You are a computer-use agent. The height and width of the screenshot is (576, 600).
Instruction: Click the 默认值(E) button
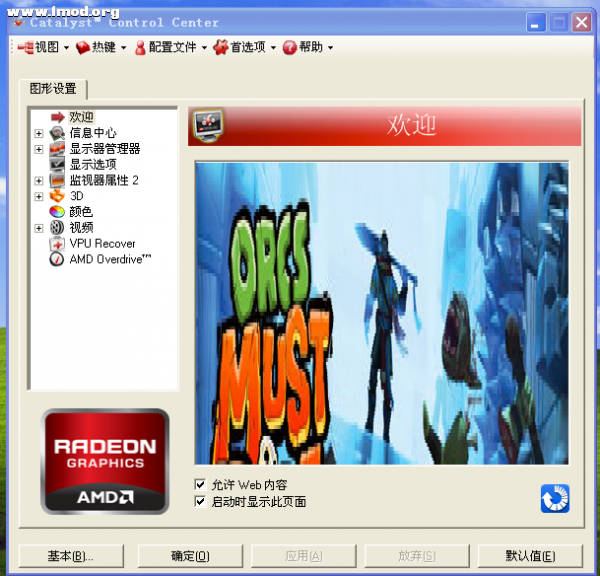(x=530, y=556)
